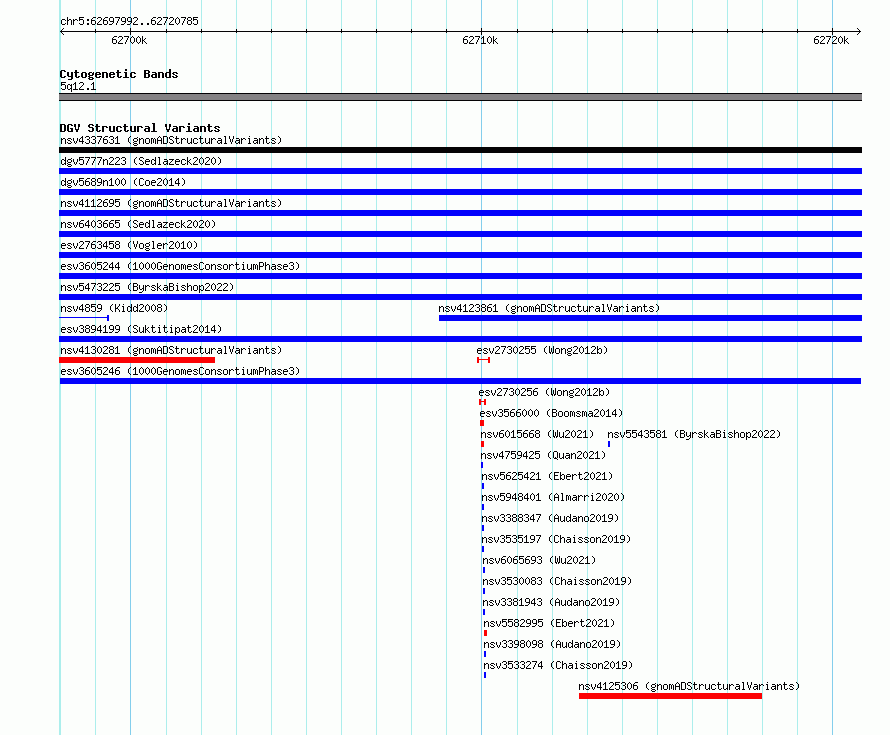Click the dgv5689n100 (Coe2014) label
The height and width of the screenshot is (735, 890).
(x=123, y=182)
